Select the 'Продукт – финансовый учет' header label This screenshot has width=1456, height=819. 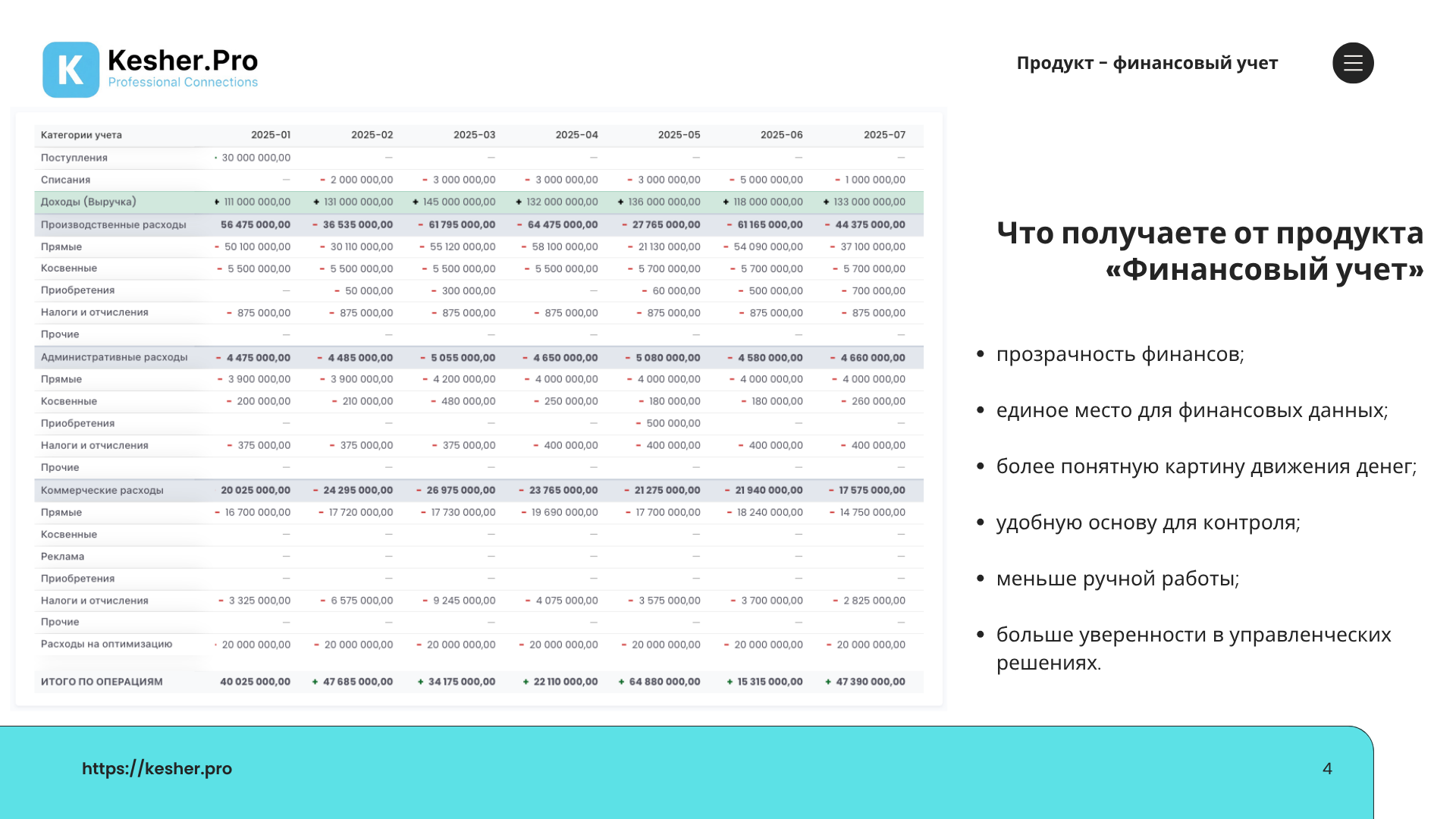click(x=1147, y=63)
